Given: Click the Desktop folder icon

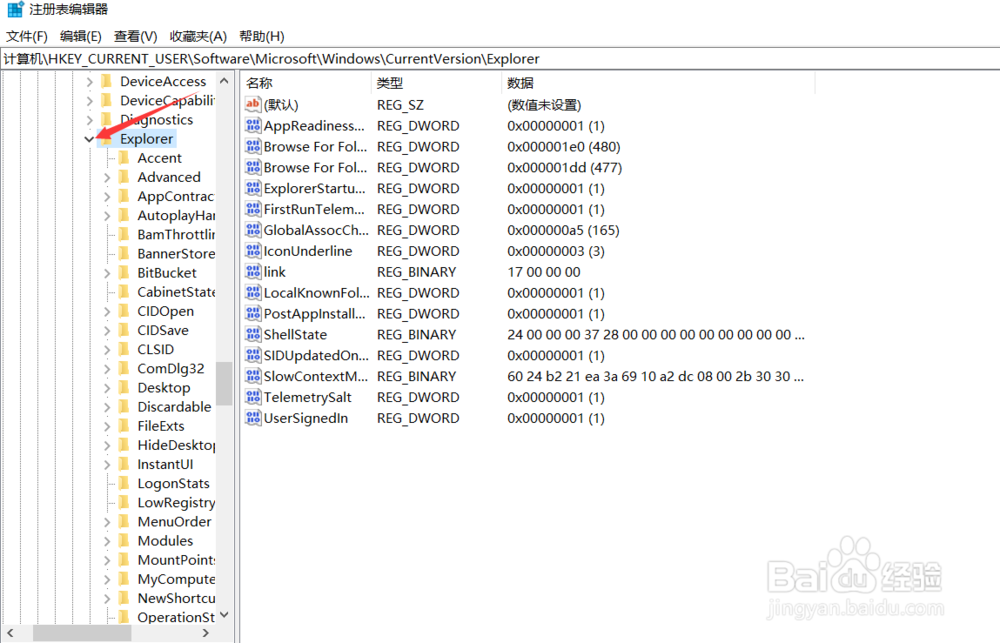Looking at the screenshot, I should (x=124, y=387).
